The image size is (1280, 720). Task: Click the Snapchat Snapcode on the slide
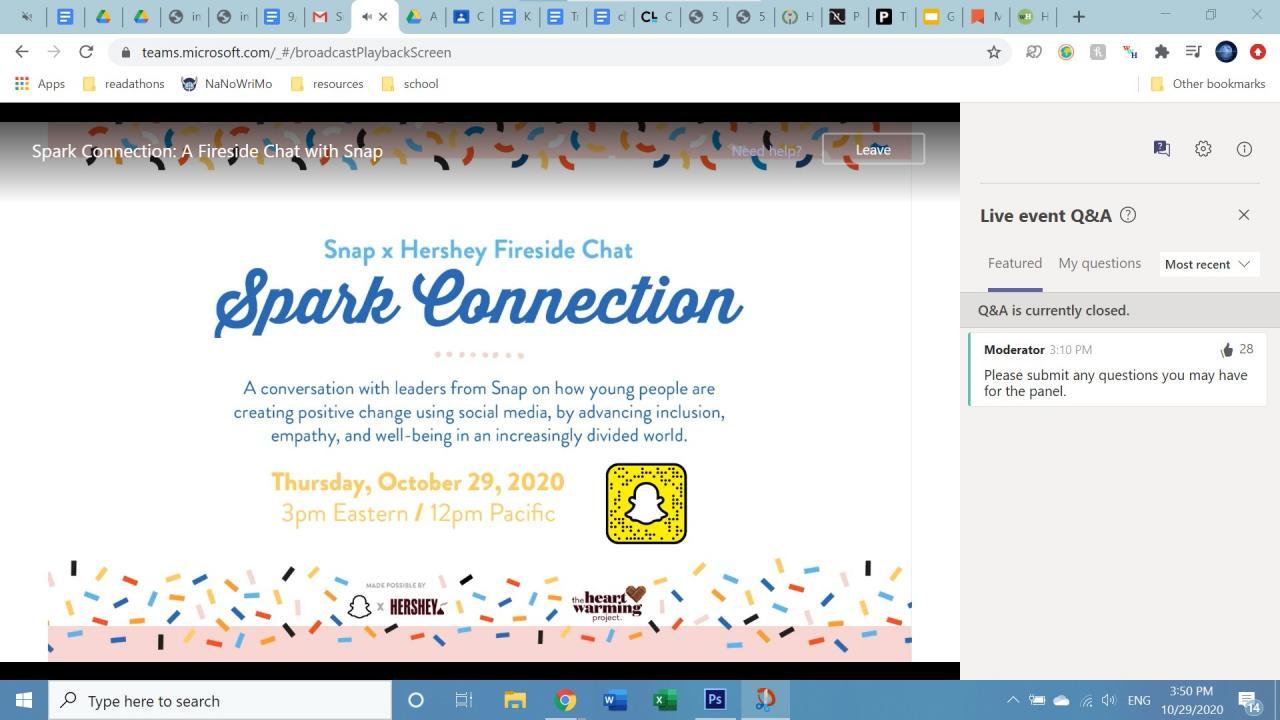(646, 504)
